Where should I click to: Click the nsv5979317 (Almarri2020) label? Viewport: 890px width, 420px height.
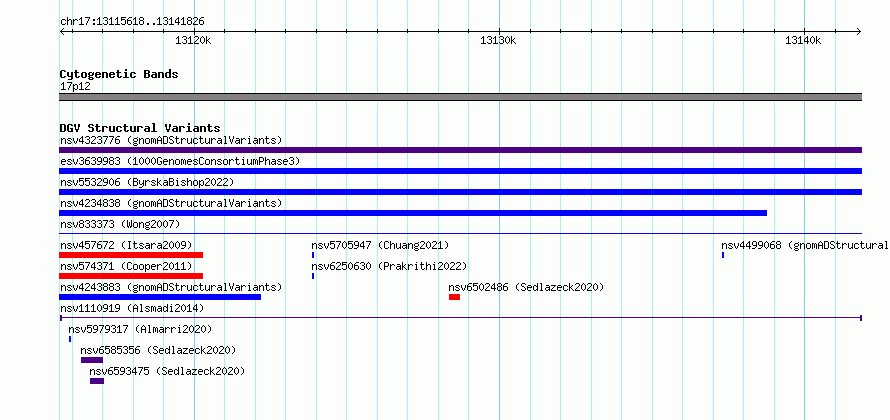point(140,329)
